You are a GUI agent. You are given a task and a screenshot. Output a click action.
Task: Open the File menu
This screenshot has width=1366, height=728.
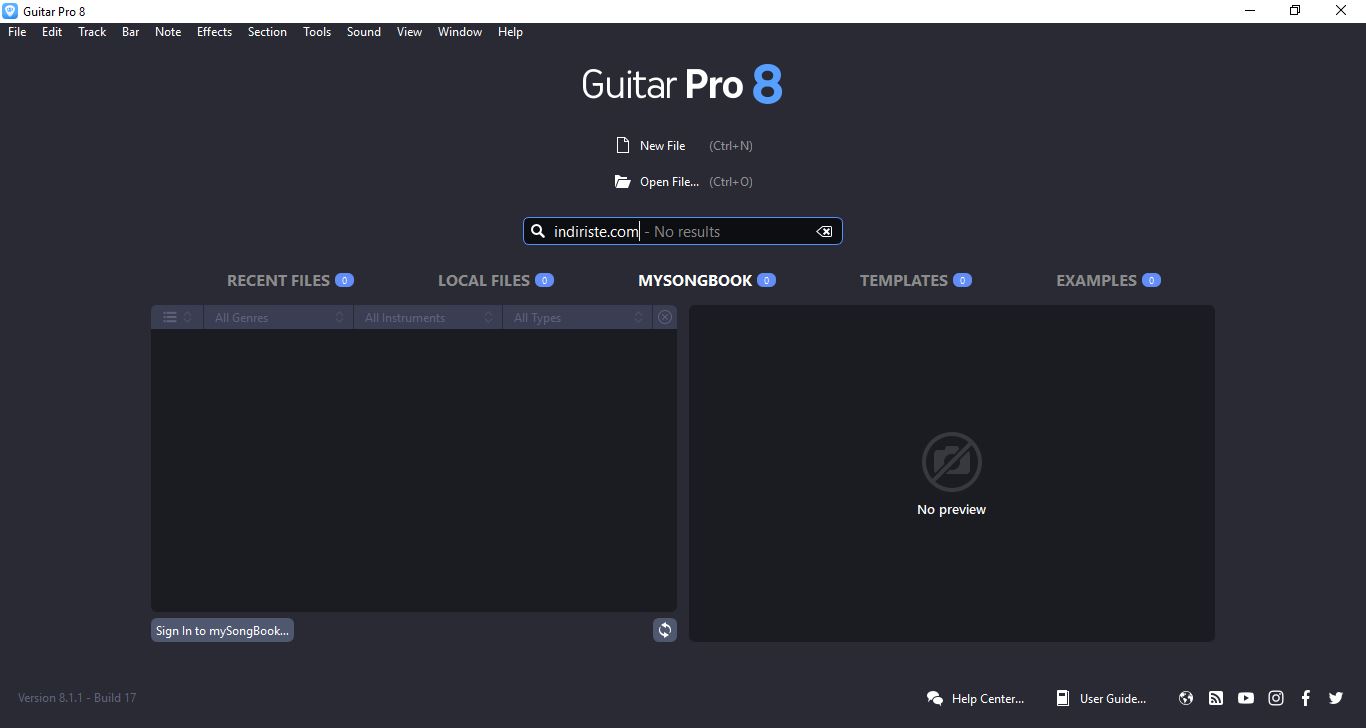(x=17, y=32)
